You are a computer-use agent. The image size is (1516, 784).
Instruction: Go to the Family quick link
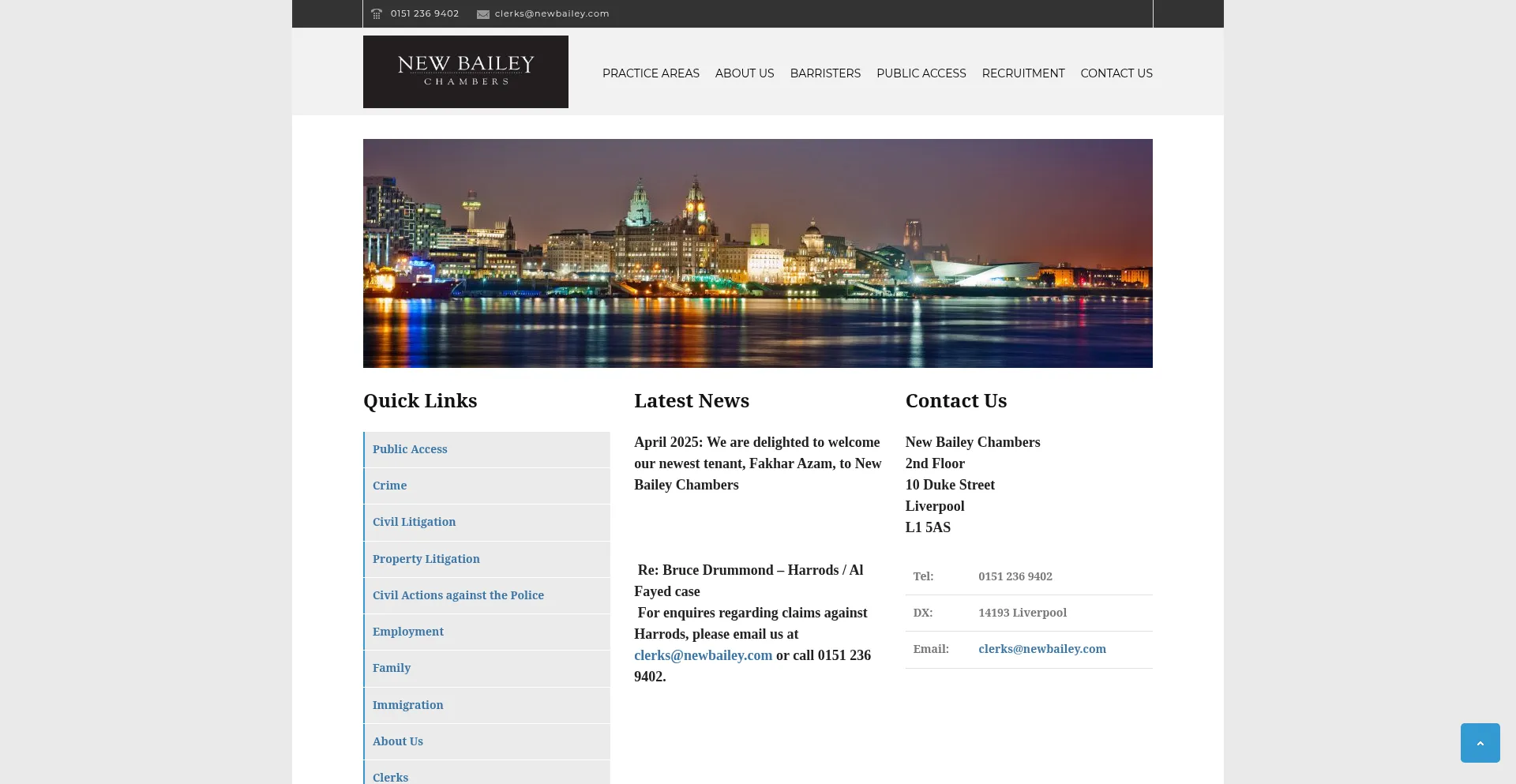pyautogui.click(x=392, y=668)
